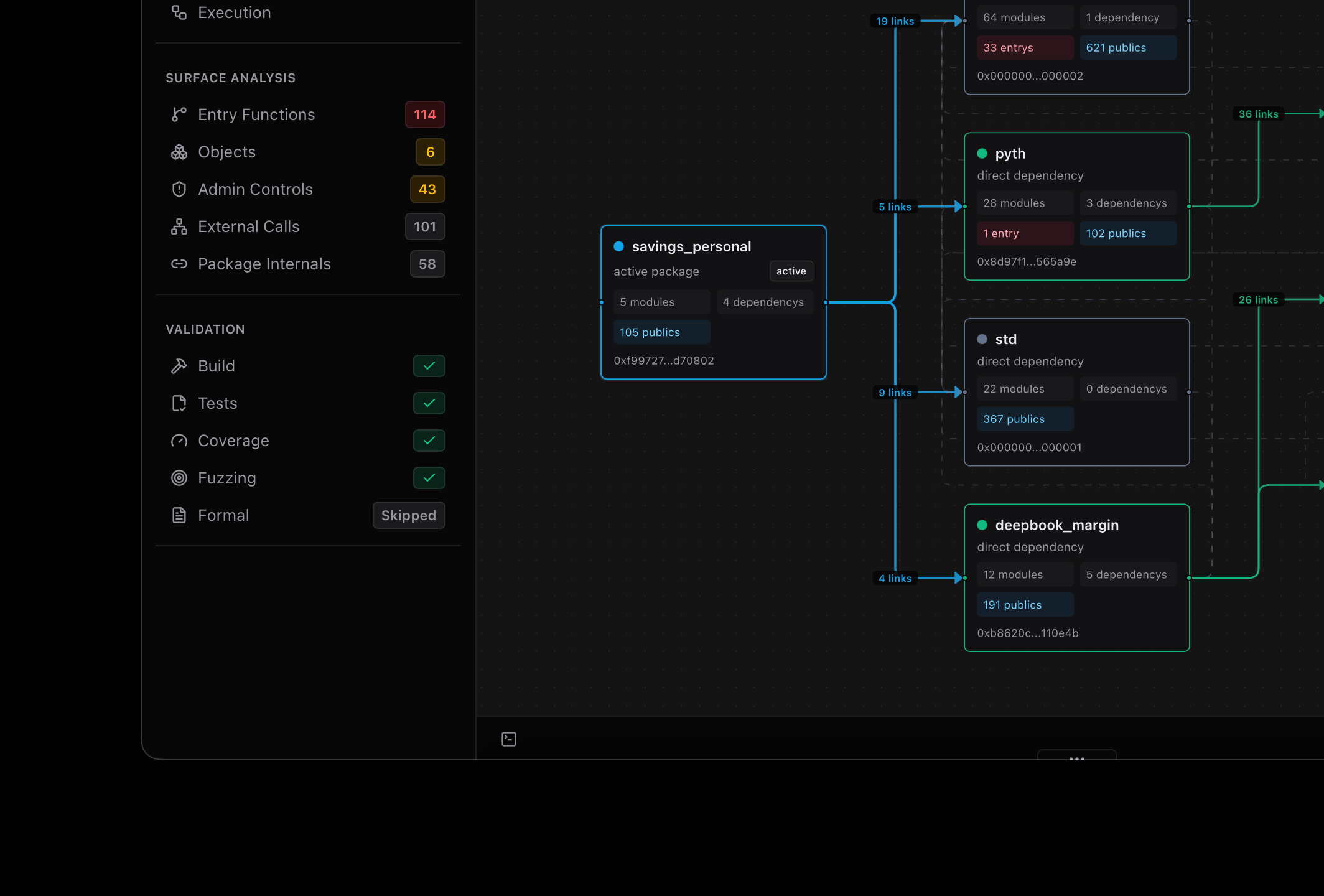Click the Admin Controls shield icon
This screenshot has width=1324, height=896.
click(179, 189)
